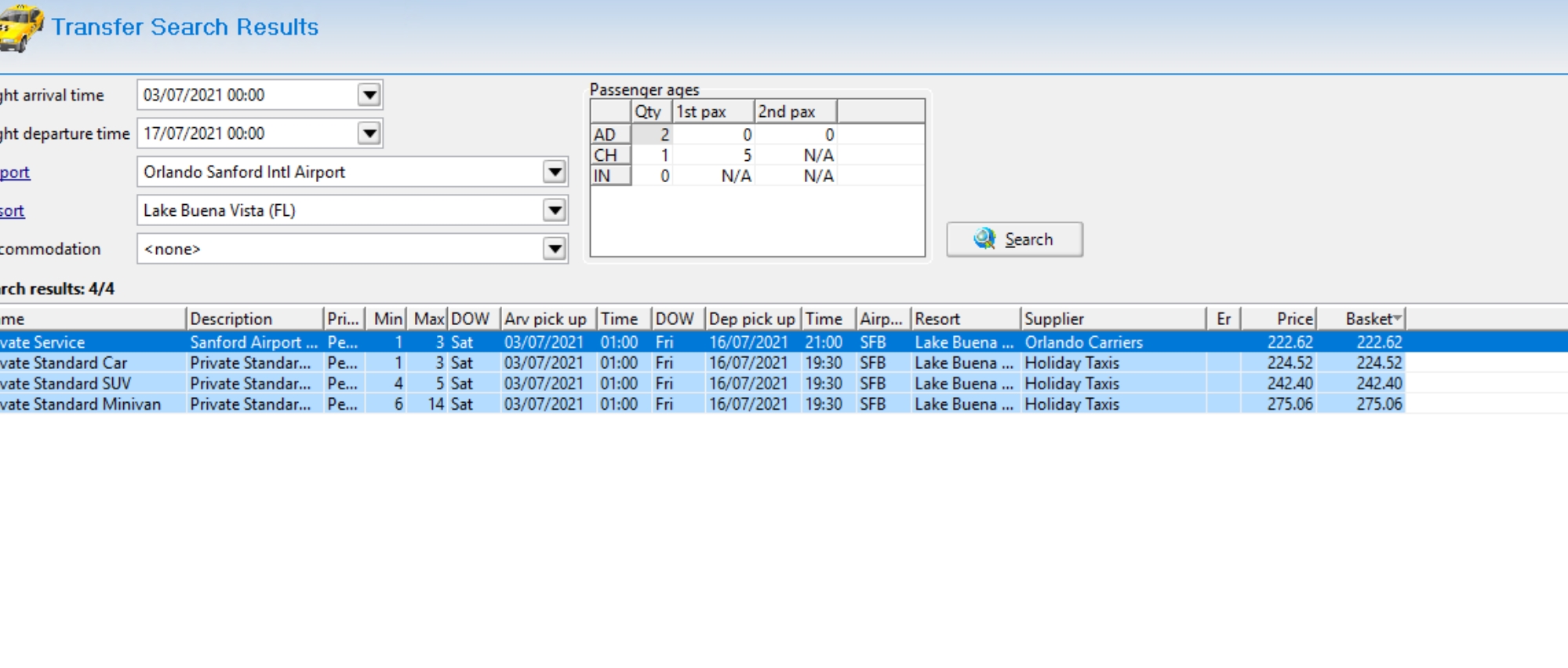Open the flight arrival time dropdown
Screen dimensions: 1568x668
(369, 95)
